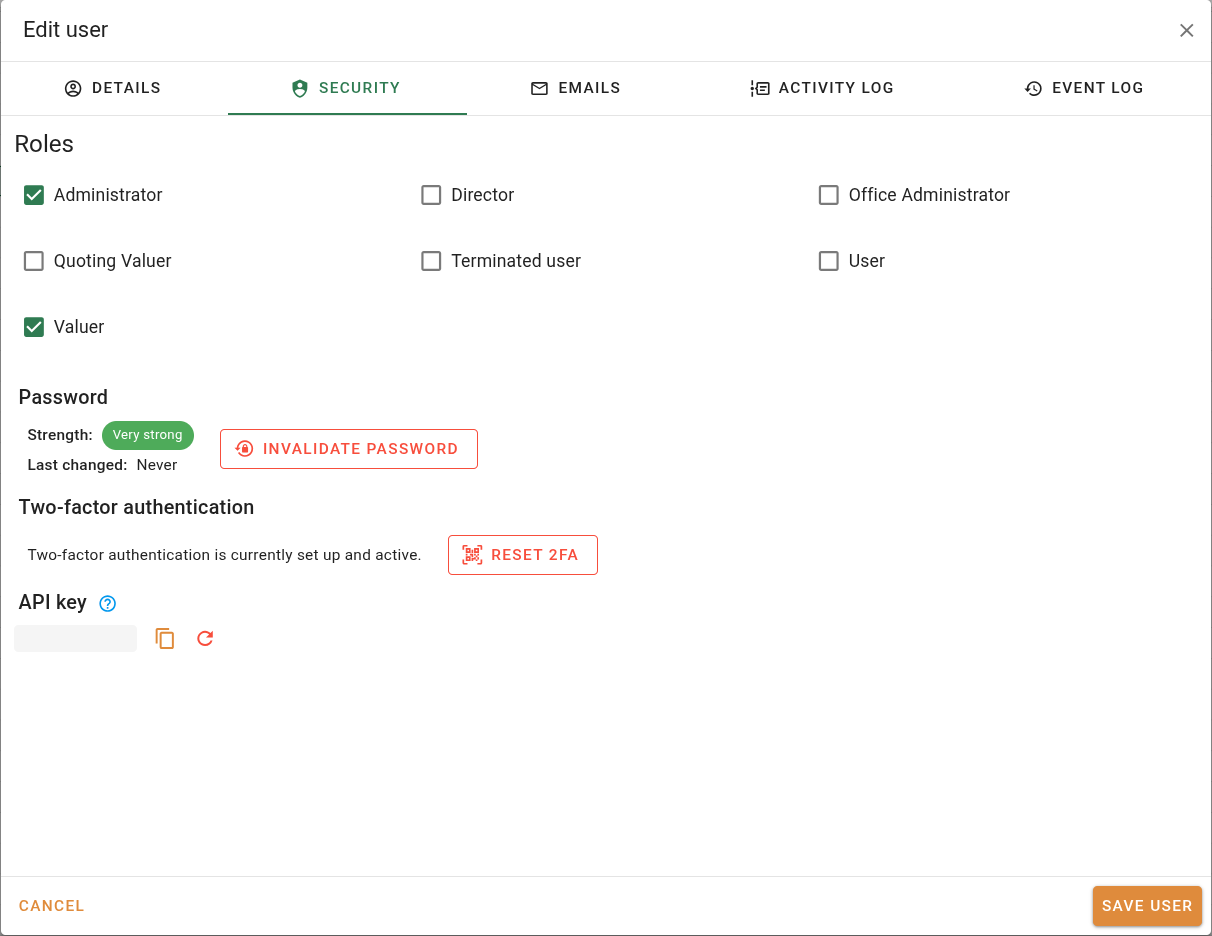Switch to the Details tab
The height and width of the screenshot is (936, 1212).
click(x=113, y=88)
